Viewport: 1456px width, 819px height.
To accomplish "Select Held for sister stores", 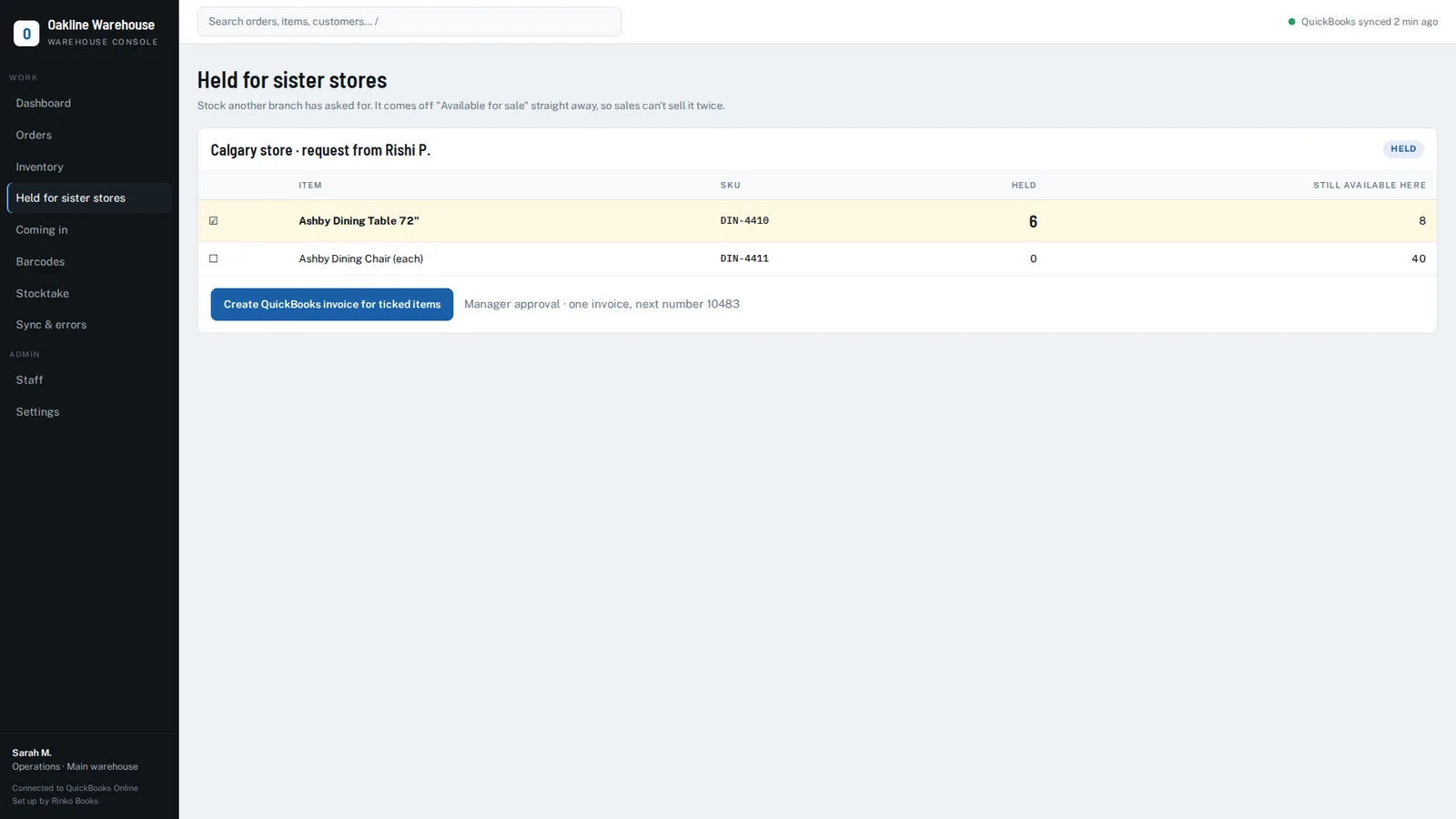I will click(89, 198).
